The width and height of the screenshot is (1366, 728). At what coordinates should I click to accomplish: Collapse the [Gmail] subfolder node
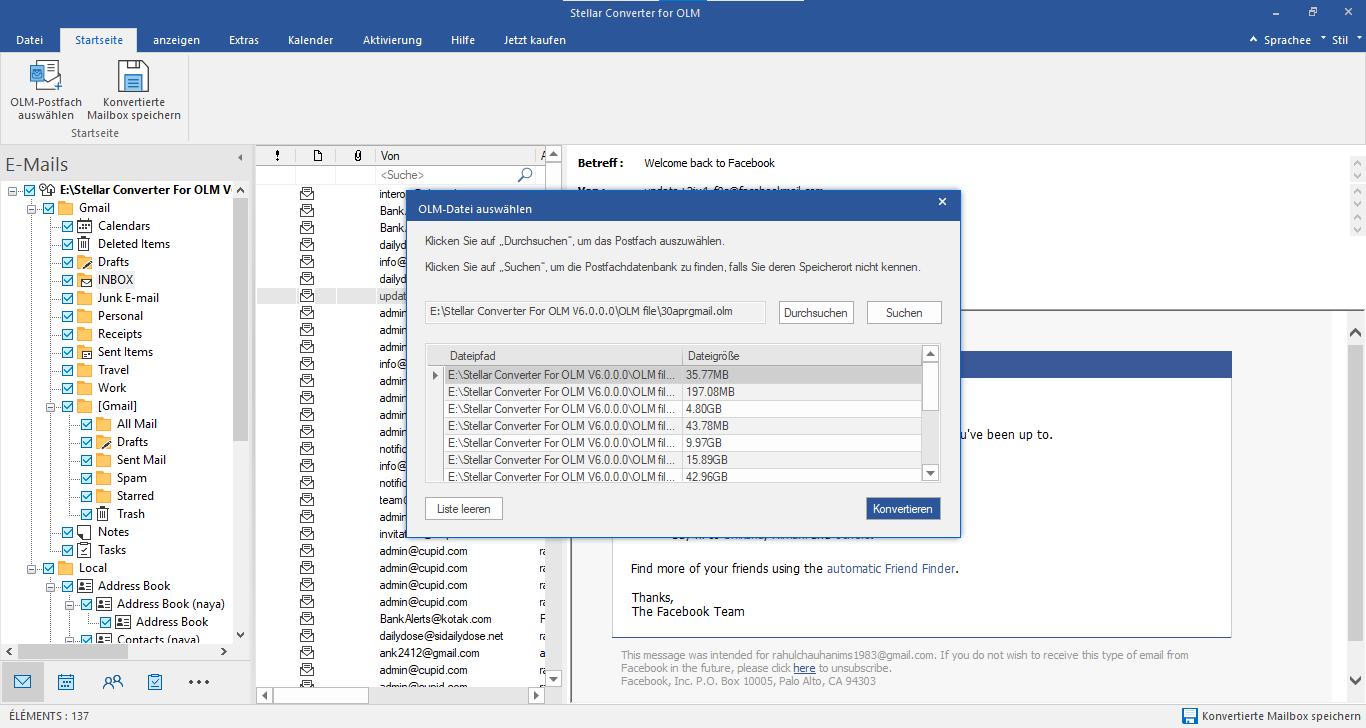click(x=52, y=406)
